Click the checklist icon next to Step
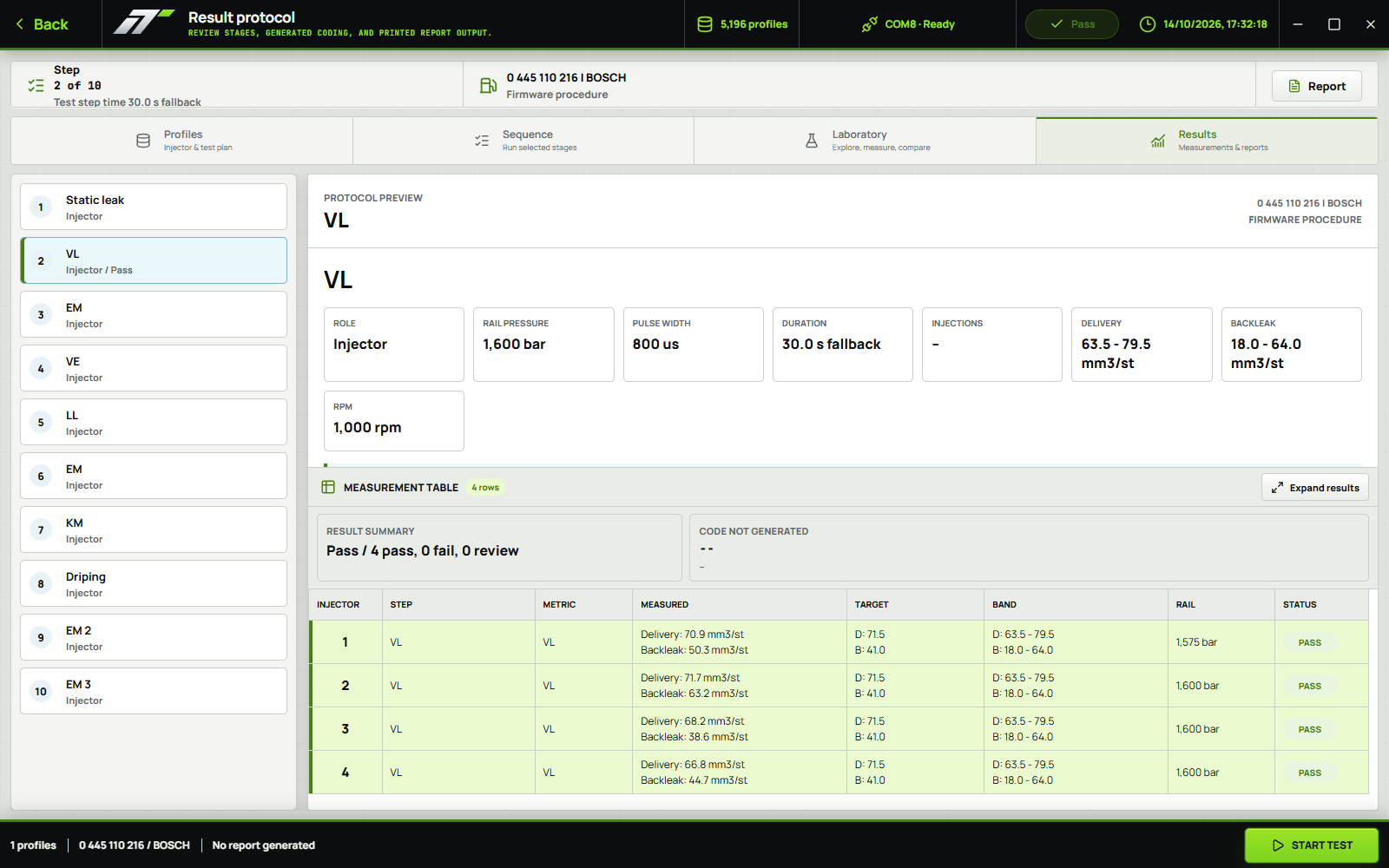The image size is (1389, 868). [x=36, y=85]
